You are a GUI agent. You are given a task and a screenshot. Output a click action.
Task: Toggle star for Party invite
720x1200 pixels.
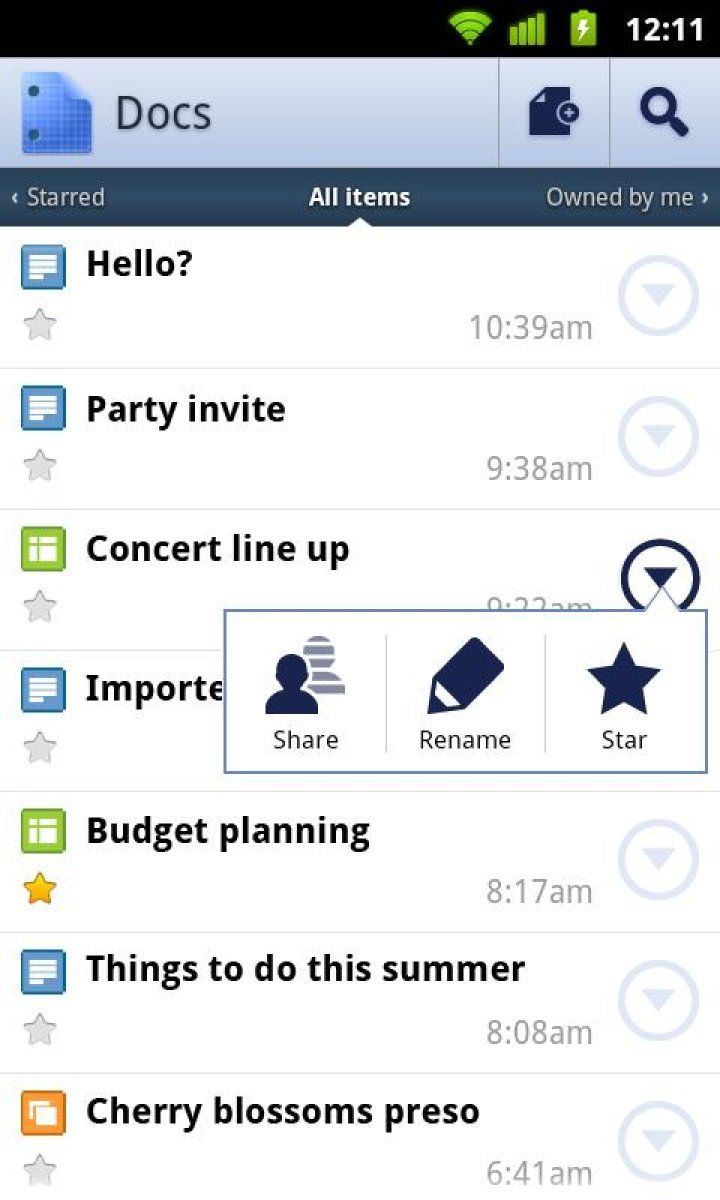point(39,465)
